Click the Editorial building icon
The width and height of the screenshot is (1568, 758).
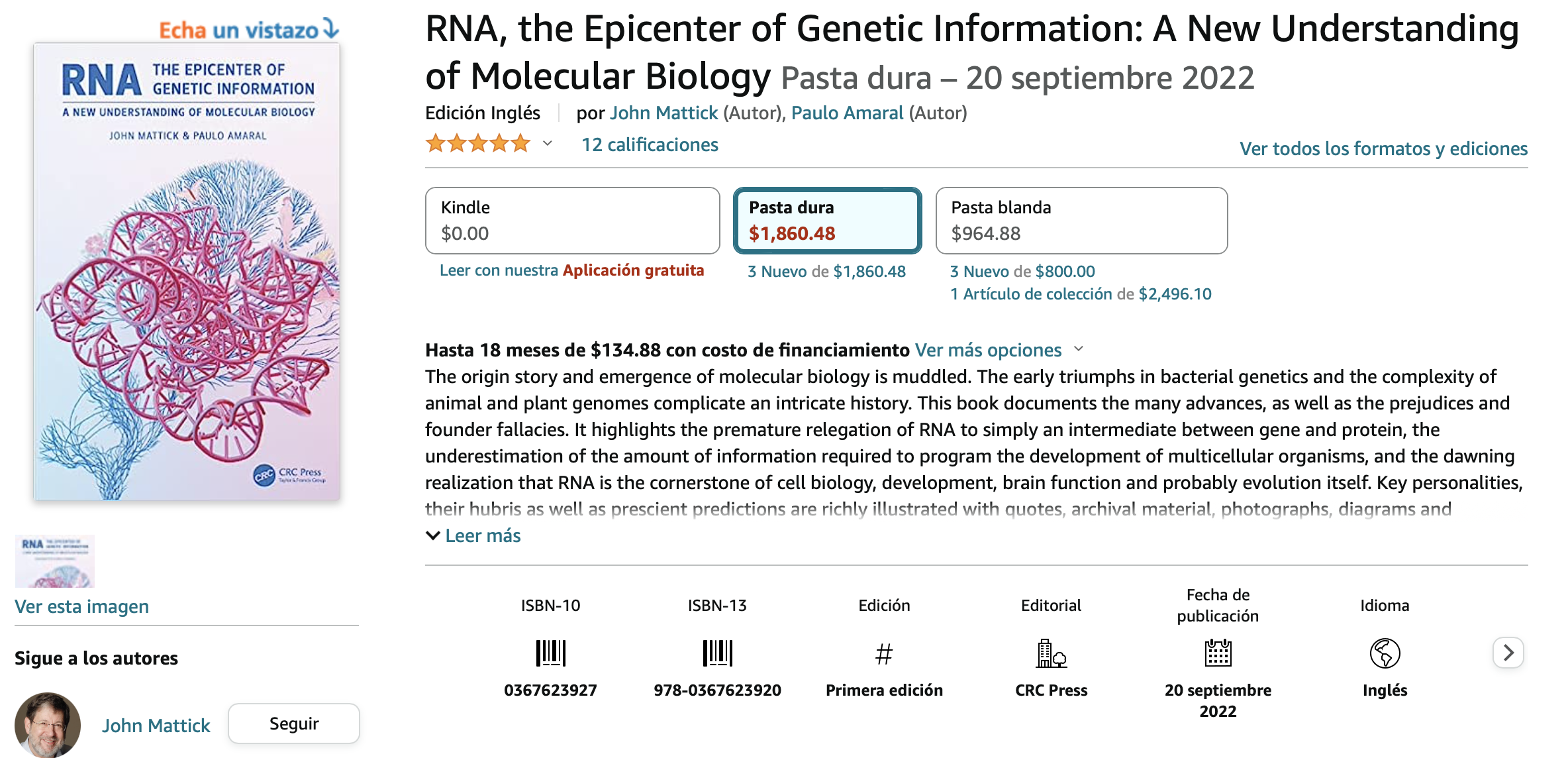click(1051, 653)
